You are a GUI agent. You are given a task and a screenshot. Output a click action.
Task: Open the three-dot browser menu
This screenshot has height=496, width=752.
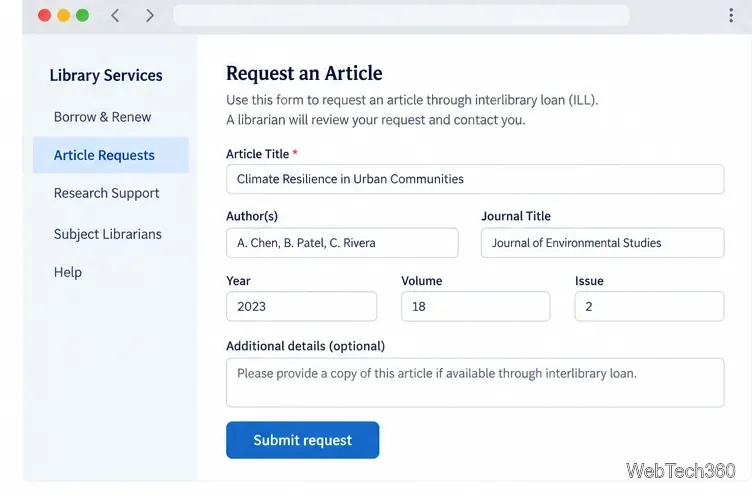tap(731, 15)
